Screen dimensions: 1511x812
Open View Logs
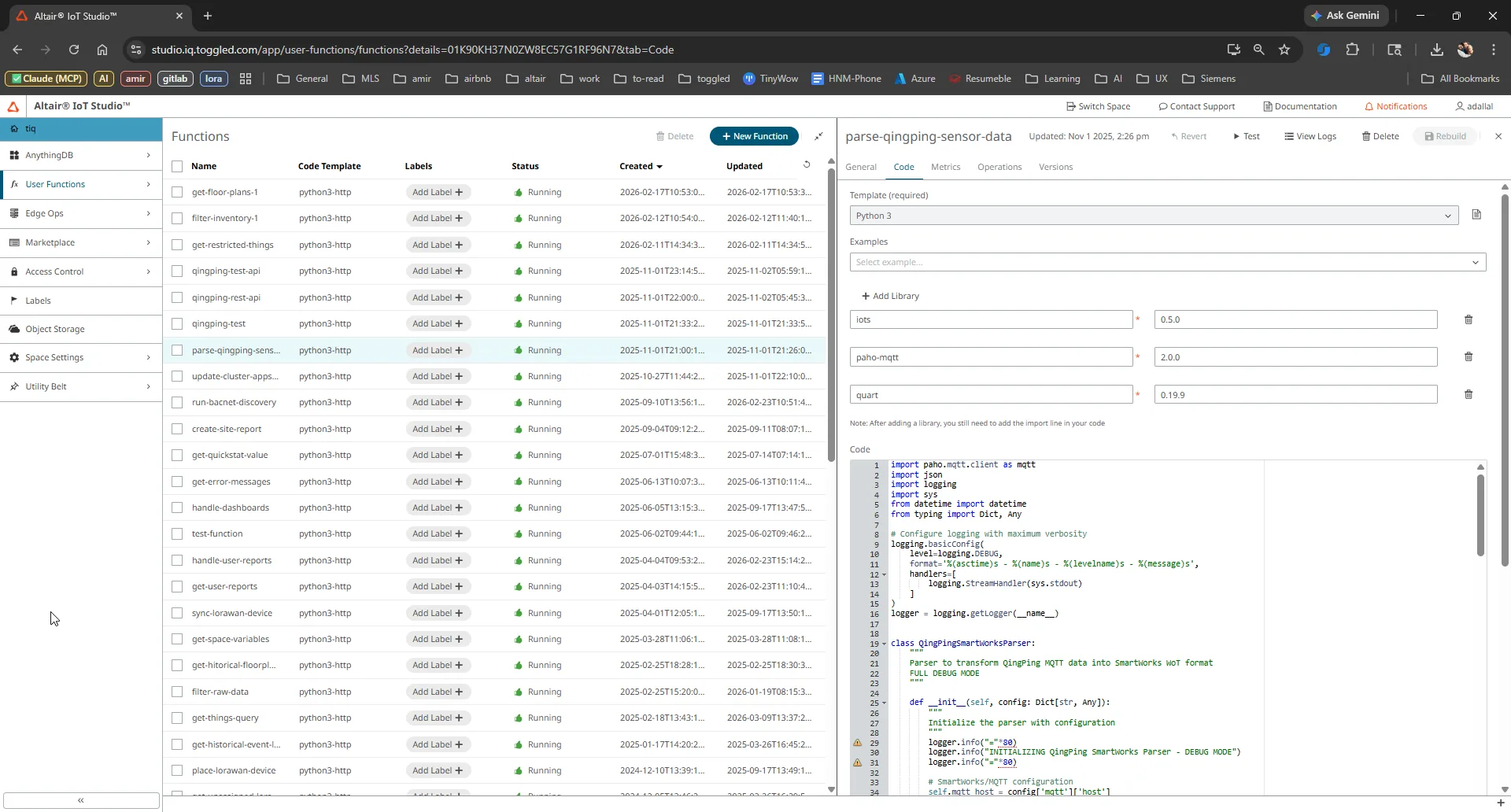coord(1310,136)
